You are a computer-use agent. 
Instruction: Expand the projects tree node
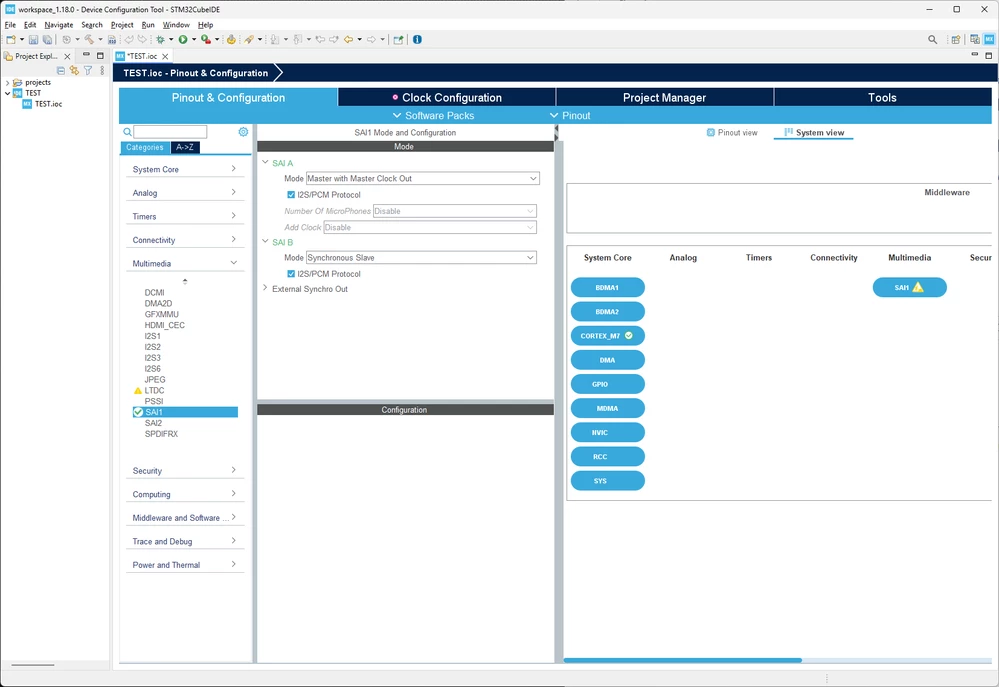7,82
